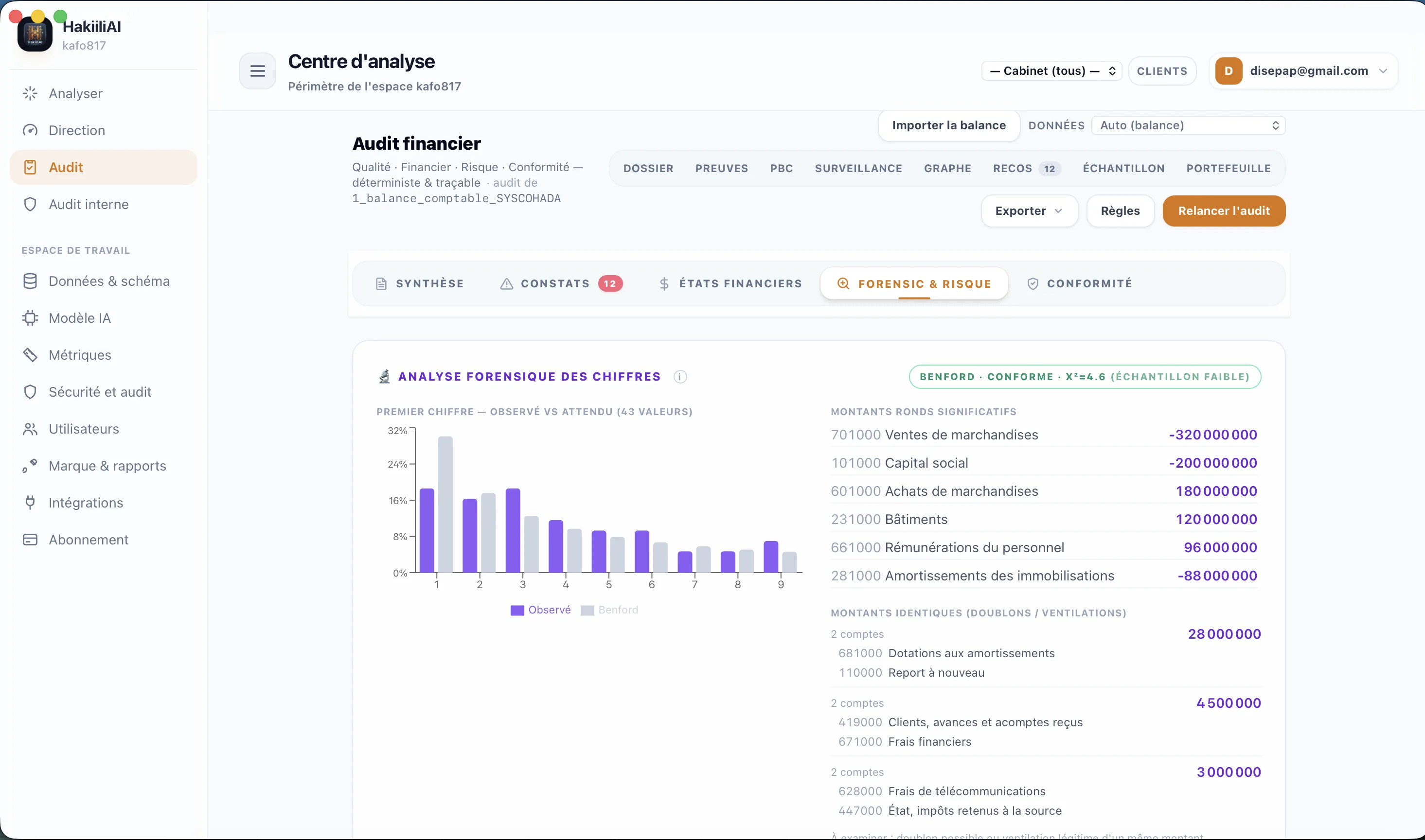The height and width of the screenshot is (840, 1425).
Task: Click the Conformité shield check icon
Action: click(1033, 283)
